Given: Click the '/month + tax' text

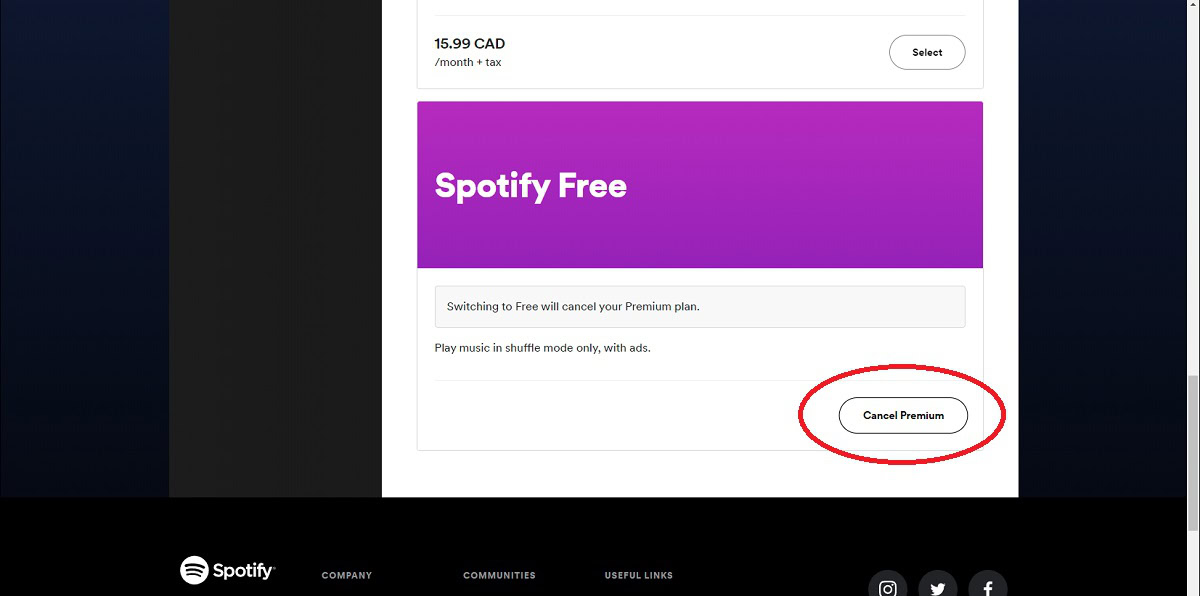Looking at the screenshot, I should click(467, 62).
